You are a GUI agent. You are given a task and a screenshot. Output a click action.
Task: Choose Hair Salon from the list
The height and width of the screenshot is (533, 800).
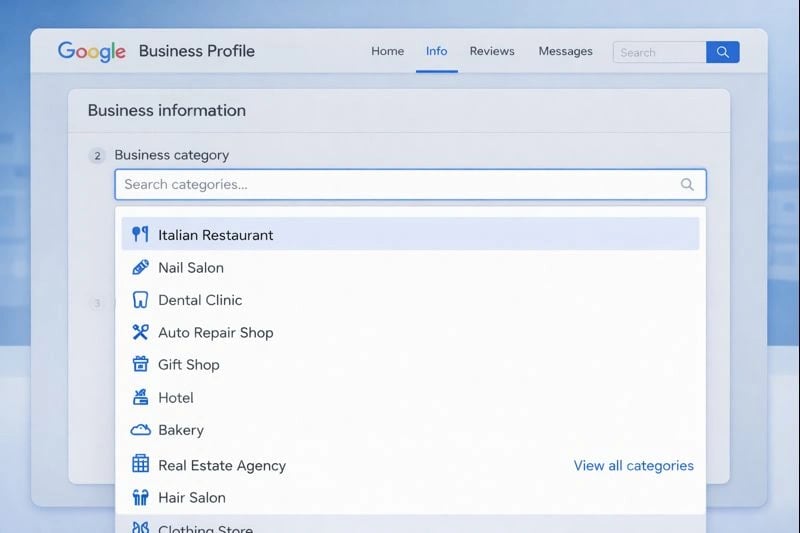411,497
